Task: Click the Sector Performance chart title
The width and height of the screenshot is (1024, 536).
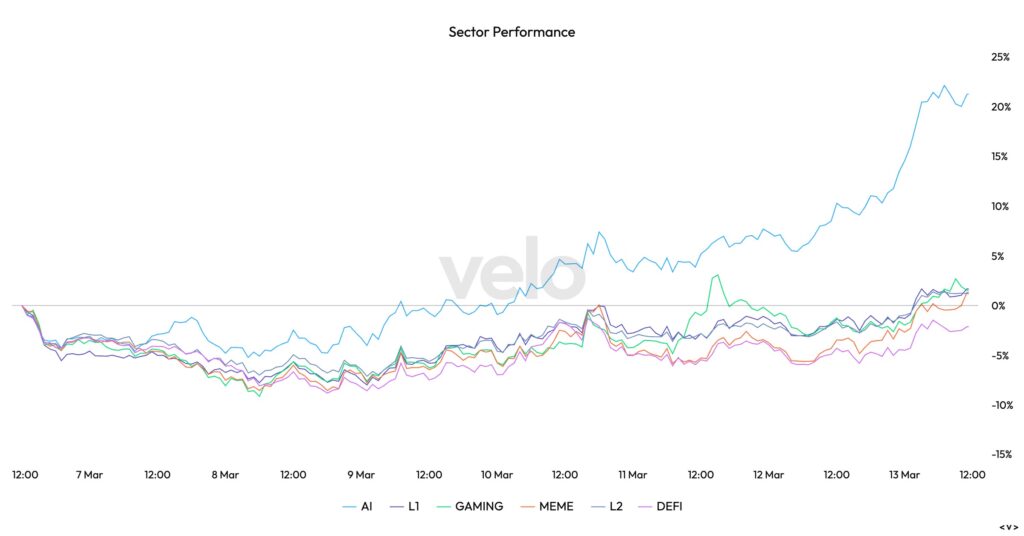Action: coord(511,32)
